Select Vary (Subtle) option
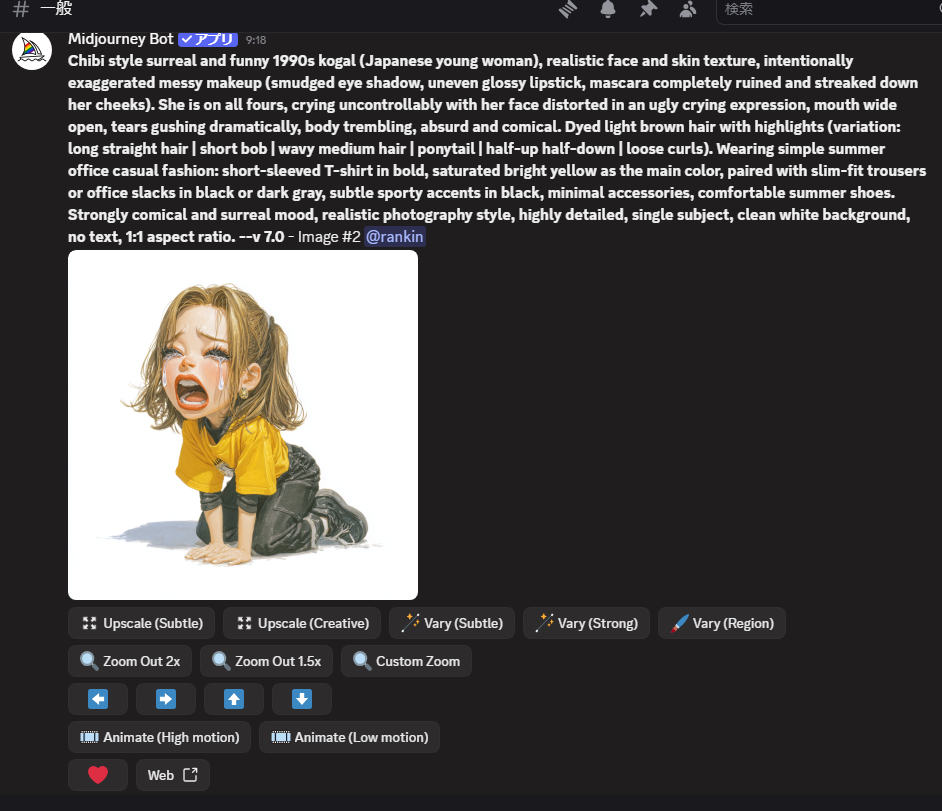Screen dimensions: 942x811 click(452, 623)
